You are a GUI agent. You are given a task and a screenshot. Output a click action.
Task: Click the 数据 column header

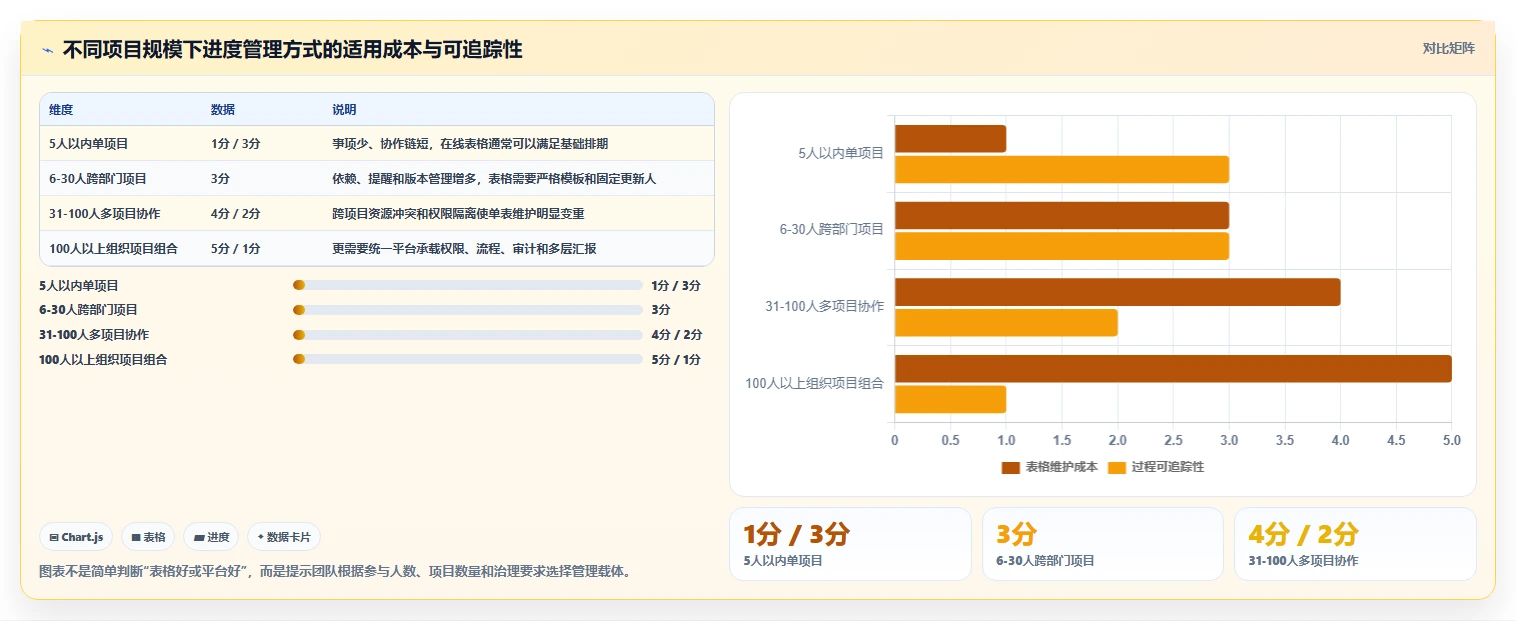coord(223,110)
